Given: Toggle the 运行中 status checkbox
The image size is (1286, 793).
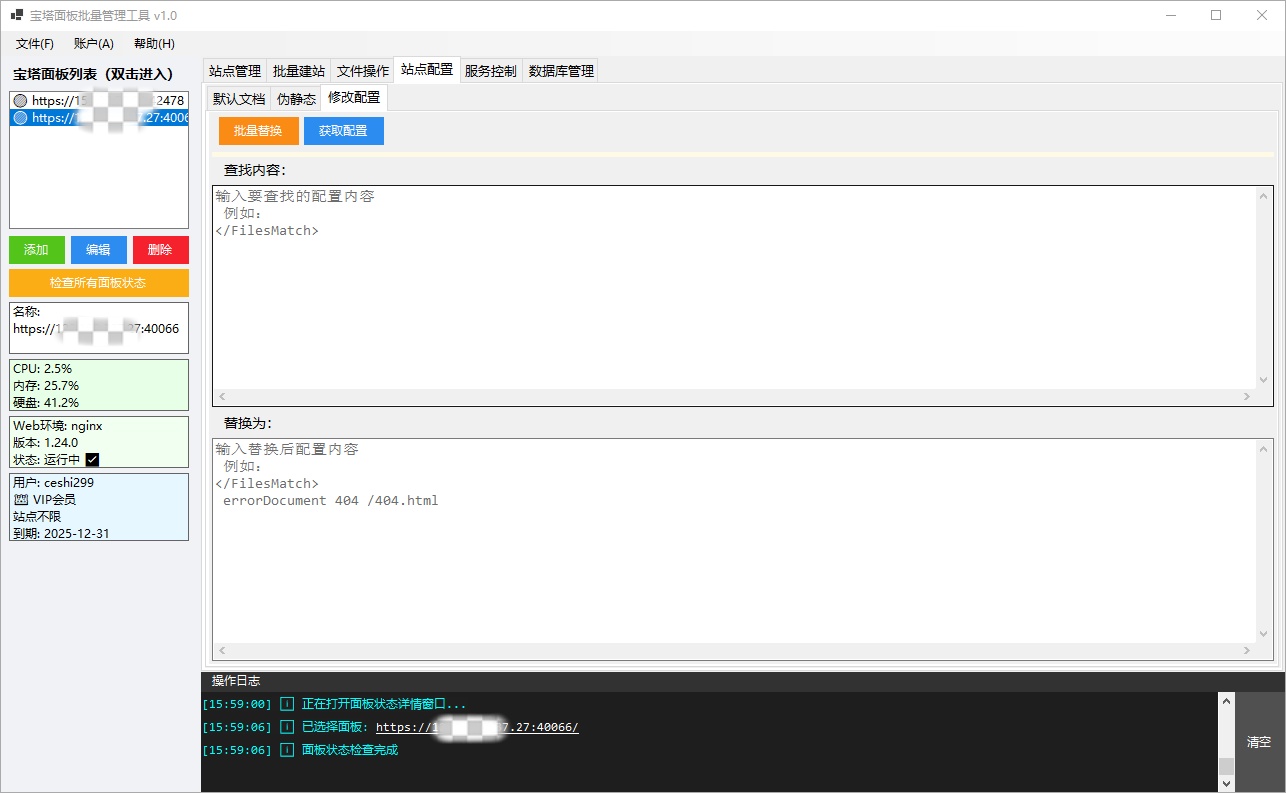Looking at the screenshot, I should pyautogui.click(x=93, y=460).
